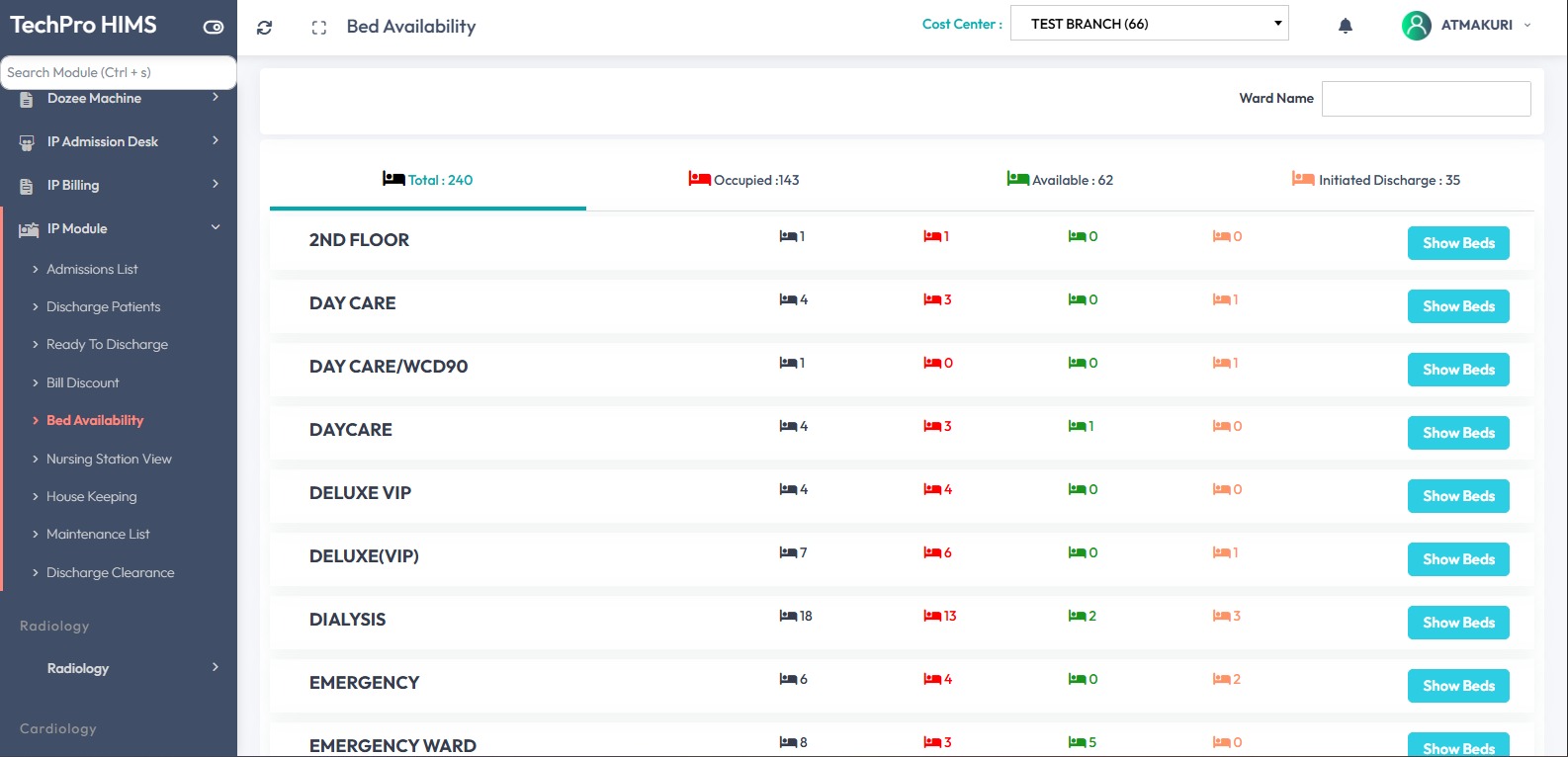Open the Cost Center branch dropdown
Image resolution: width=1568 pixels, height=757 pixels.
point(1149,24)
